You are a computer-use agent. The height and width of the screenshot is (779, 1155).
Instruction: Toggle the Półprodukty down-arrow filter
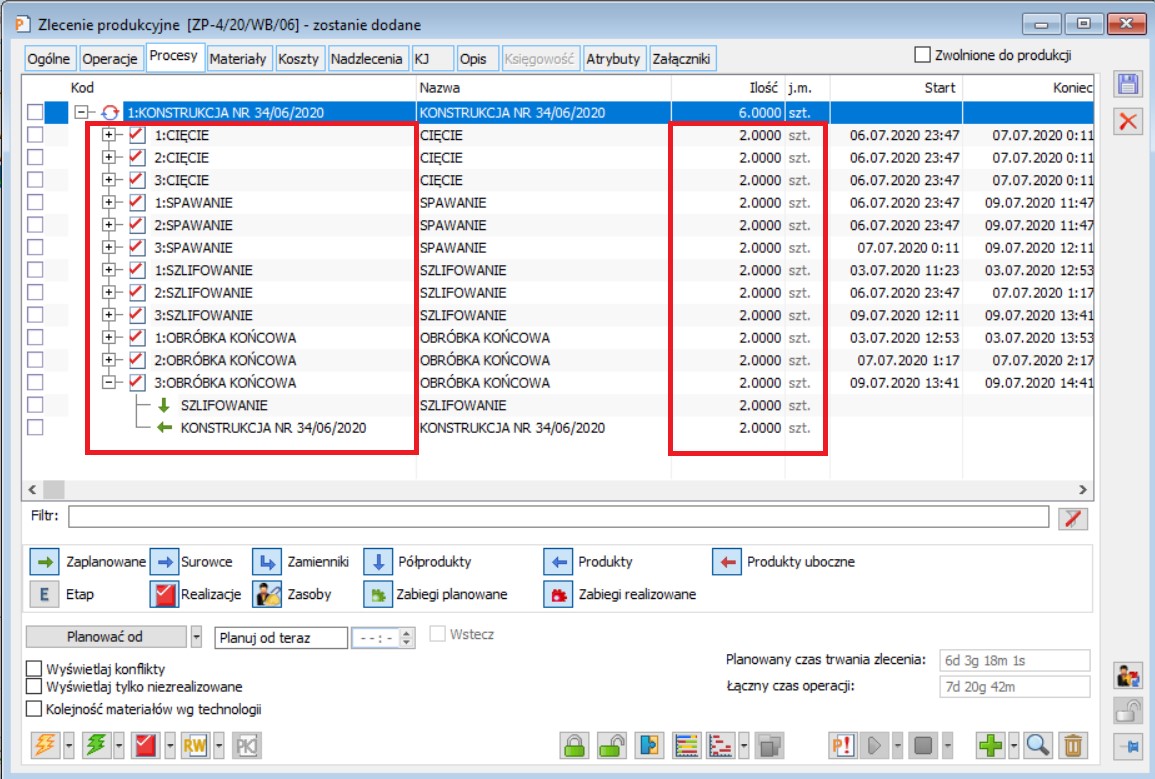(x=378, y=562)
